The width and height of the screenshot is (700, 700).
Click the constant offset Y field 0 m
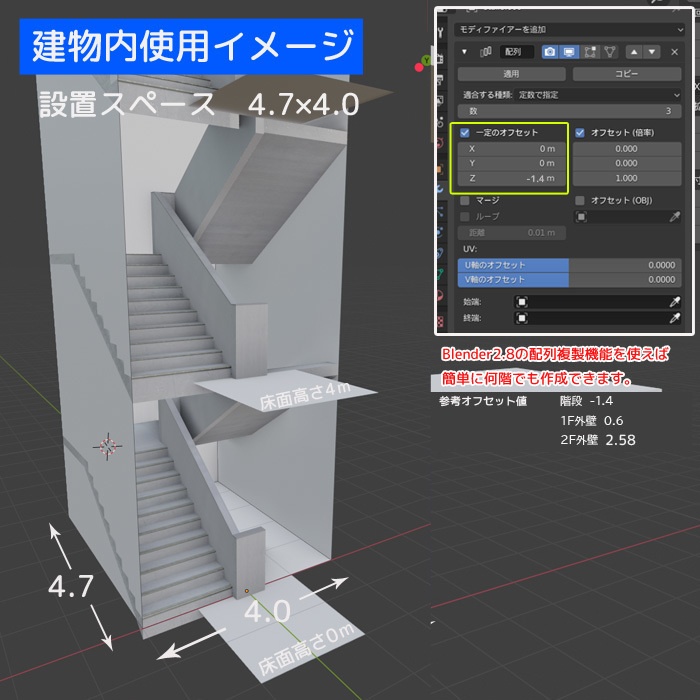coord(512,163)
